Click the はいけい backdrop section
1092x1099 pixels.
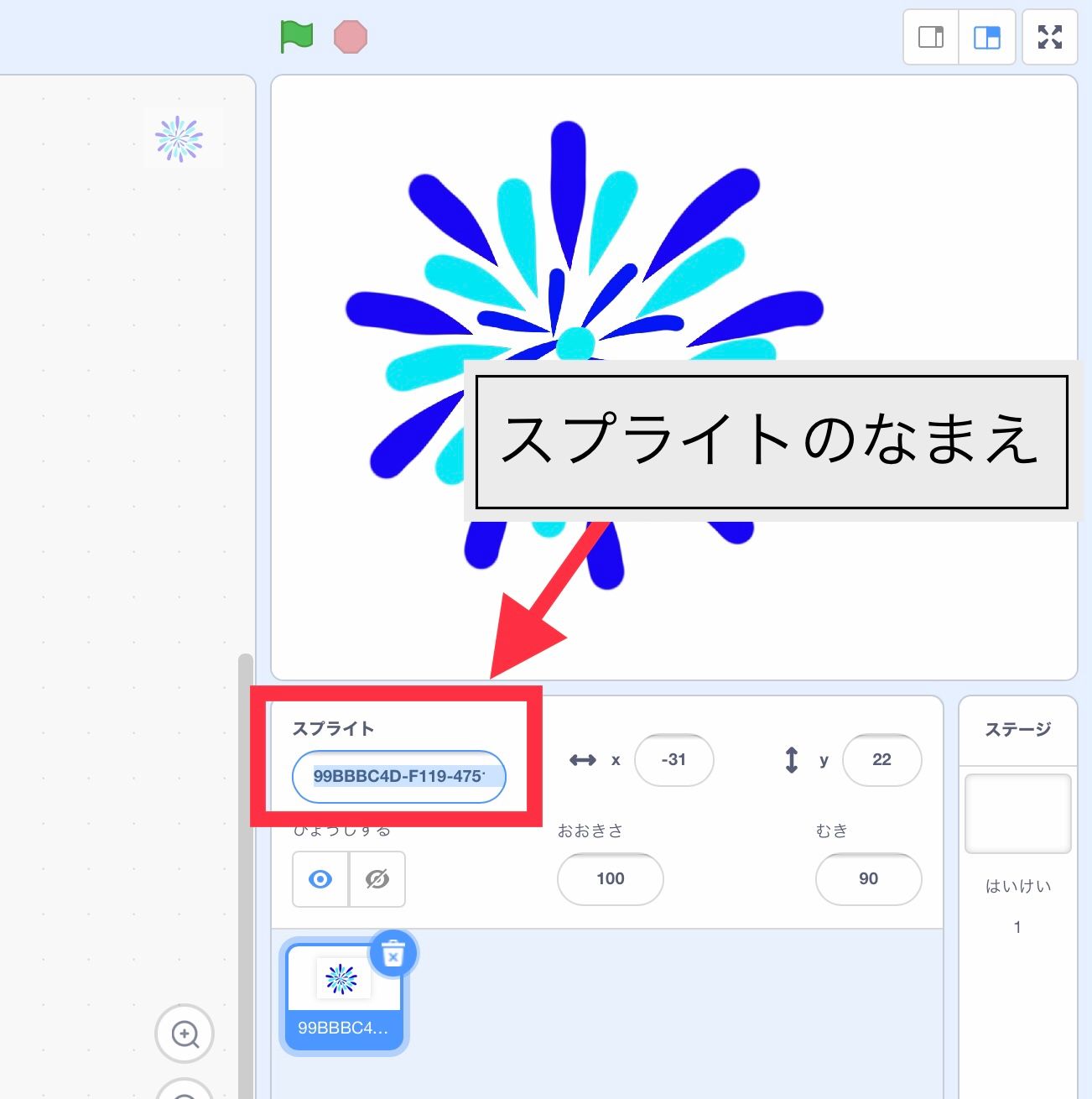click(1017, 884)
